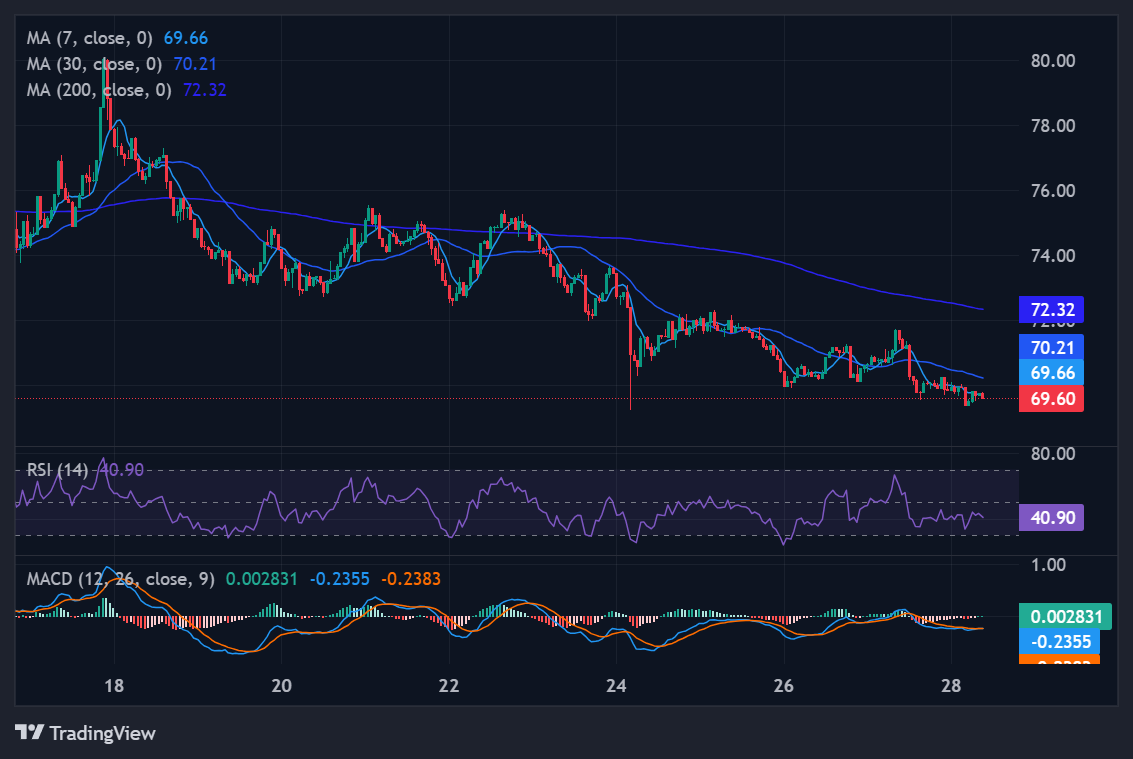This screenshot has width=1133, height=759.
Task: Select the purple 40.90 RSI value tag
Action: point(1051,517)
